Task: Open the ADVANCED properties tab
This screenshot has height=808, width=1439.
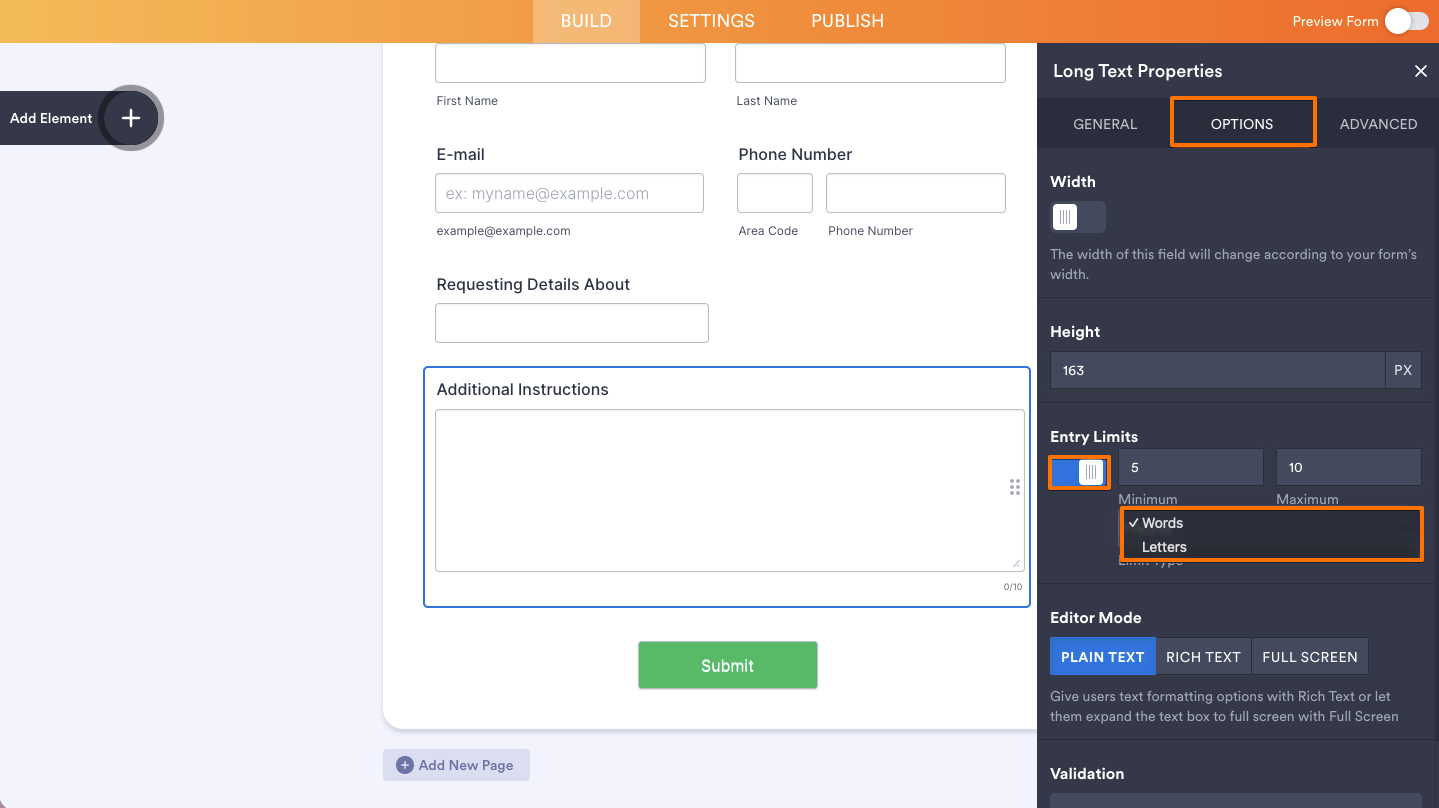Action: [x=1378, y=123]
